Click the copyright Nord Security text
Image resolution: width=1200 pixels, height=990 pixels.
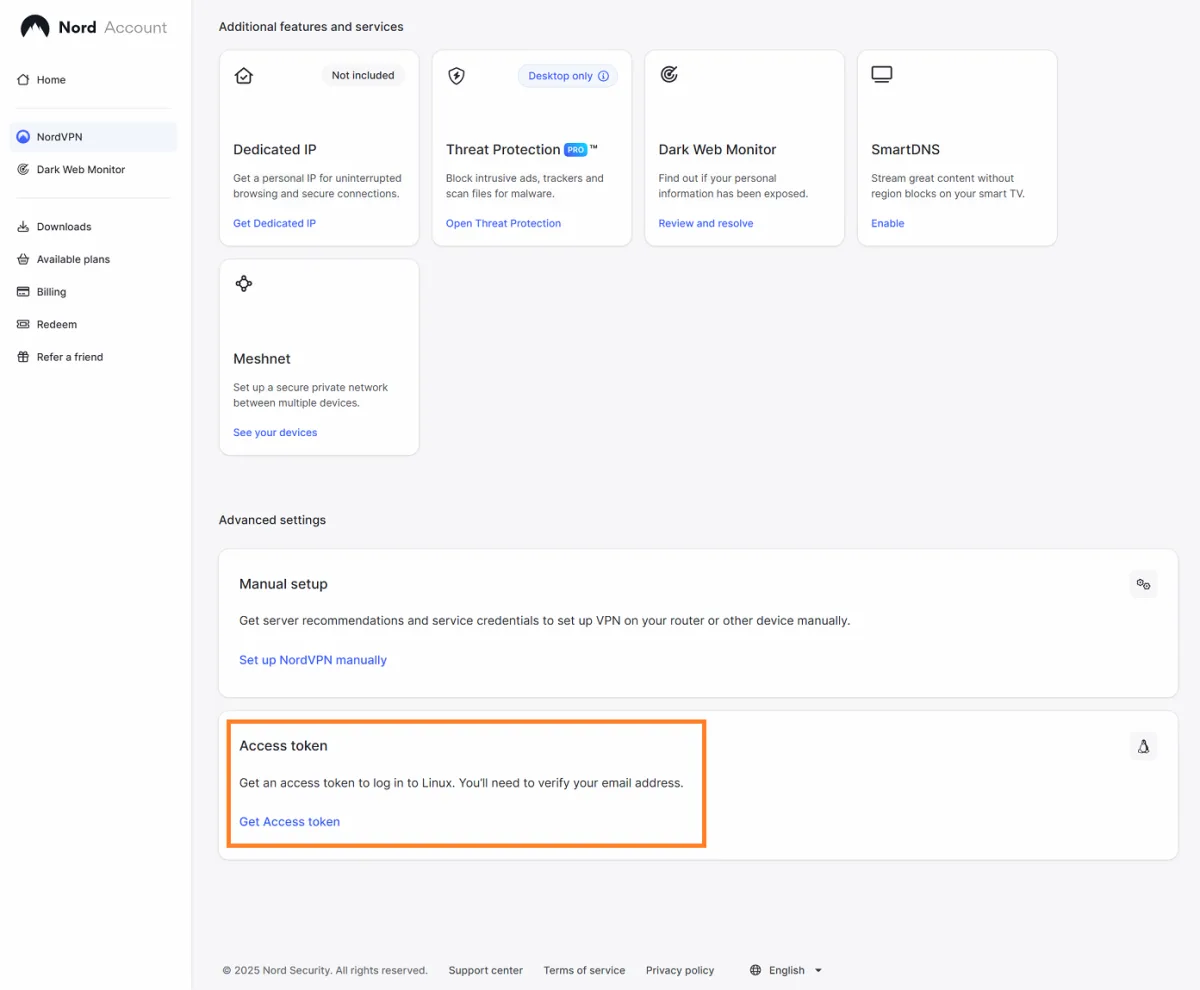[x=325, y=970]
